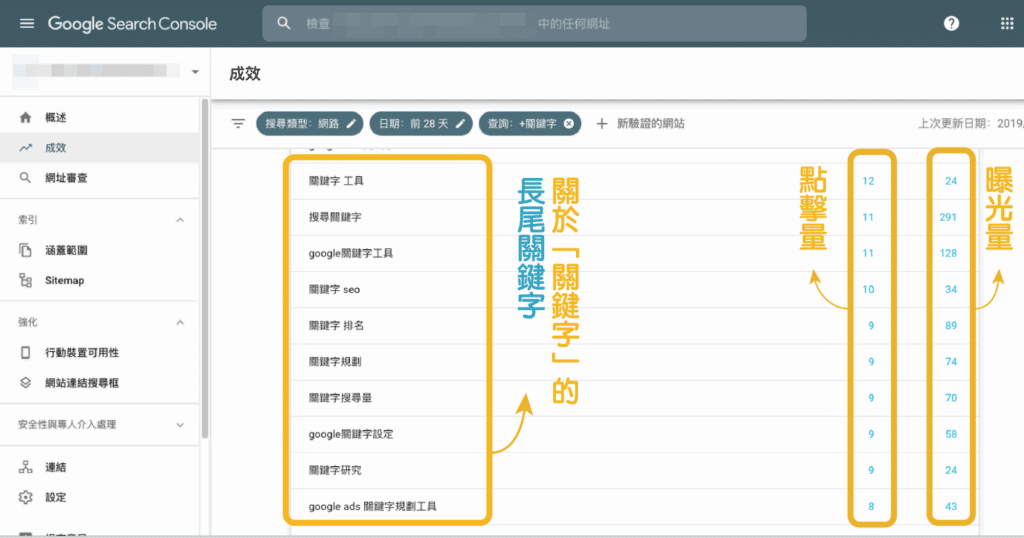Click the impressions value 128

coord(948,253)
